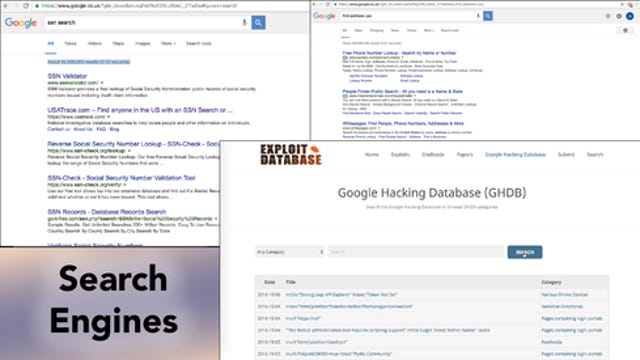Viewport: 640px width, 360px height.
Task: Open Footholds category link in GHDB table
Action: click(x=552, y=342)
